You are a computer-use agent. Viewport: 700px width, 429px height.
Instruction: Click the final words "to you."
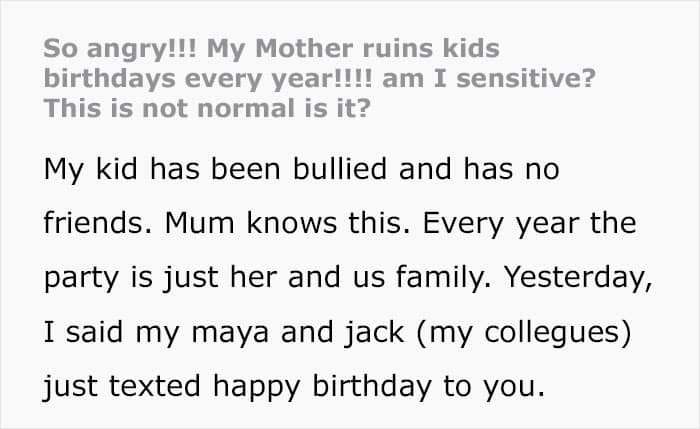point(494,387)
